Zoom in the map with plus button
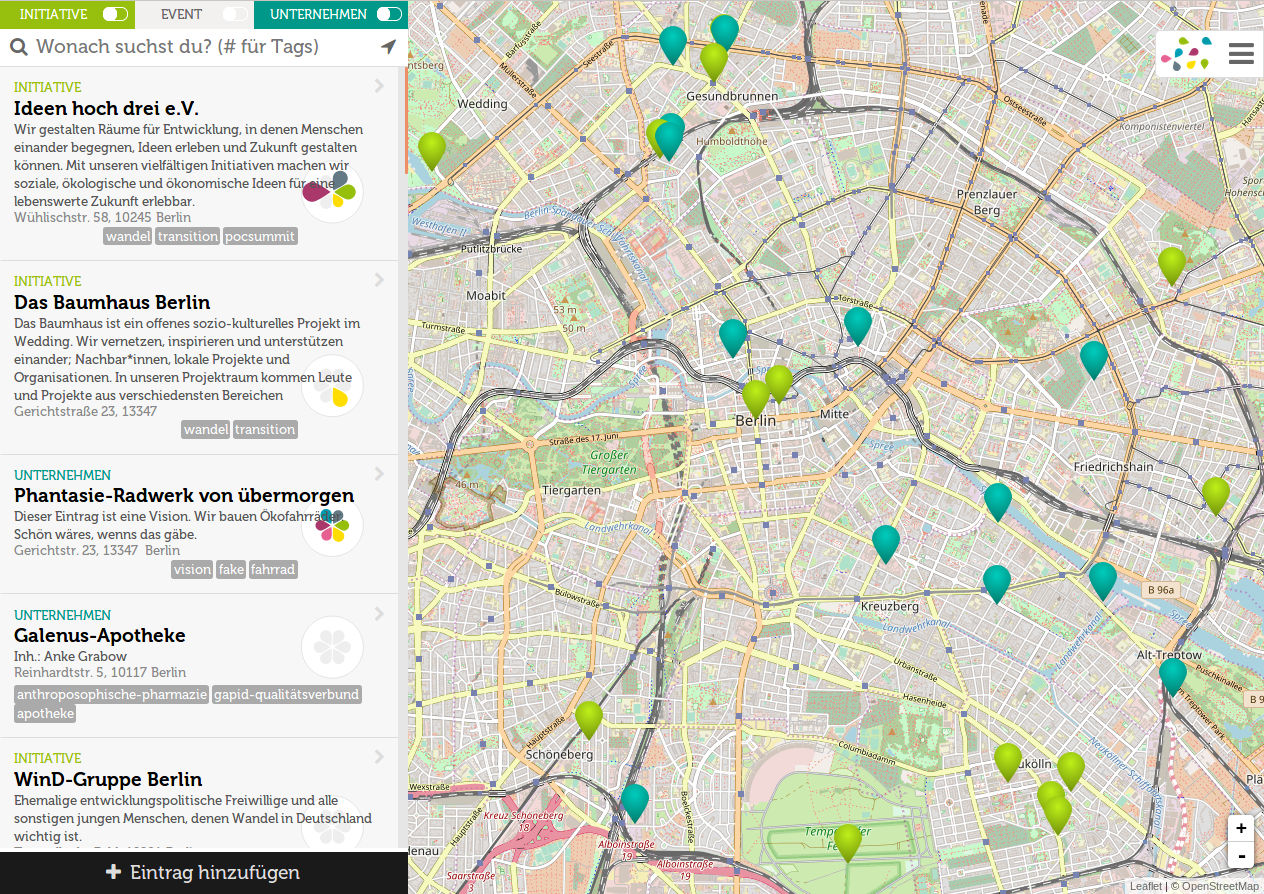Screen dimensions: 1264x894 [1241, 828]
